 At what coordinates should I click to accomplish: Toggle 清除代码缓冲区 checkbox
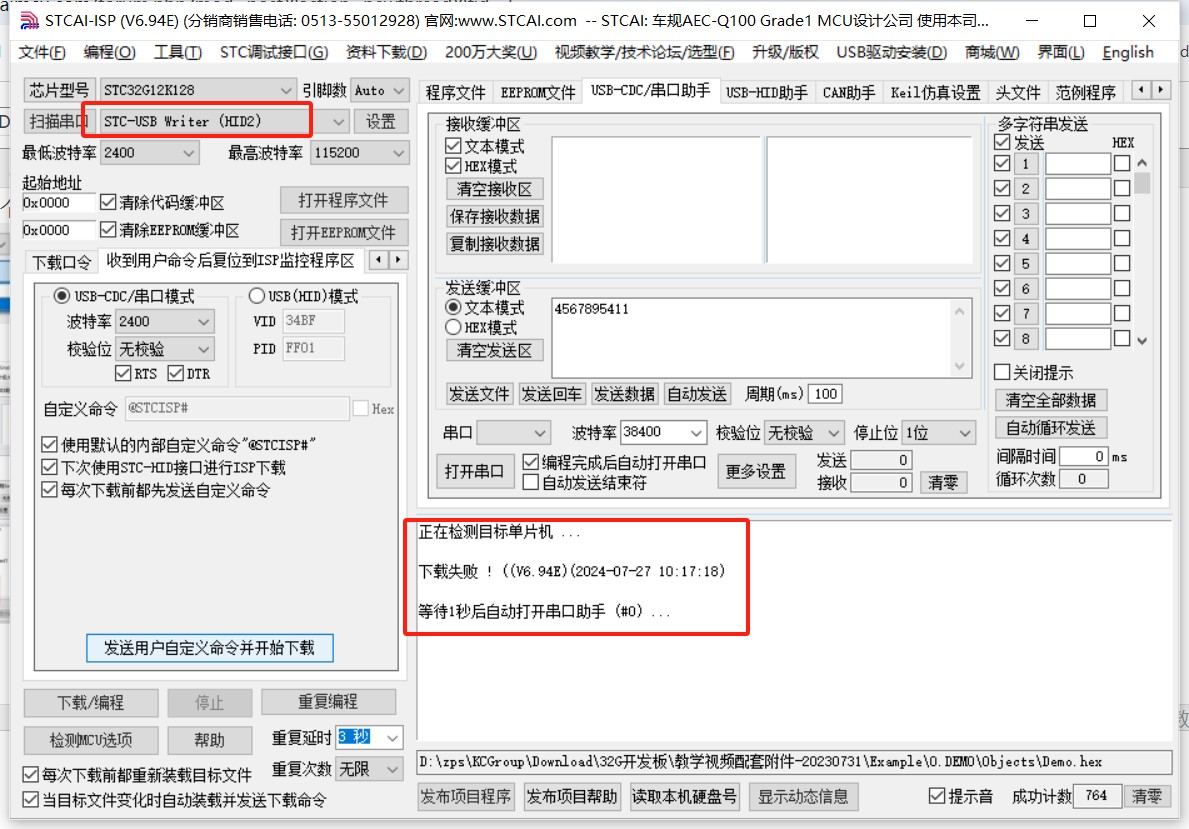108,203
